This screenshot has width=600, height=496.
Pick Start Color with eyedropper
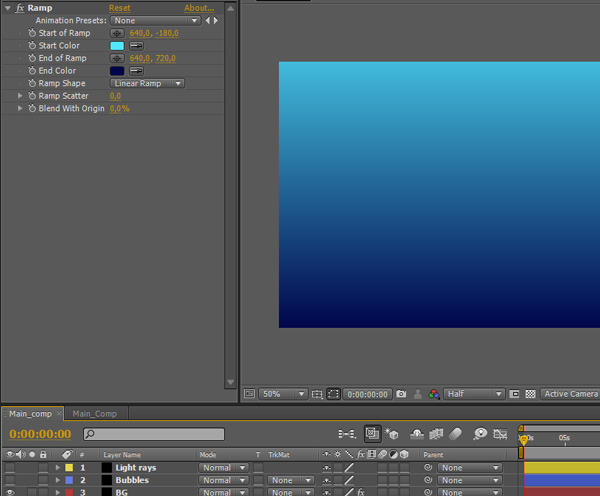click(136, 46)
